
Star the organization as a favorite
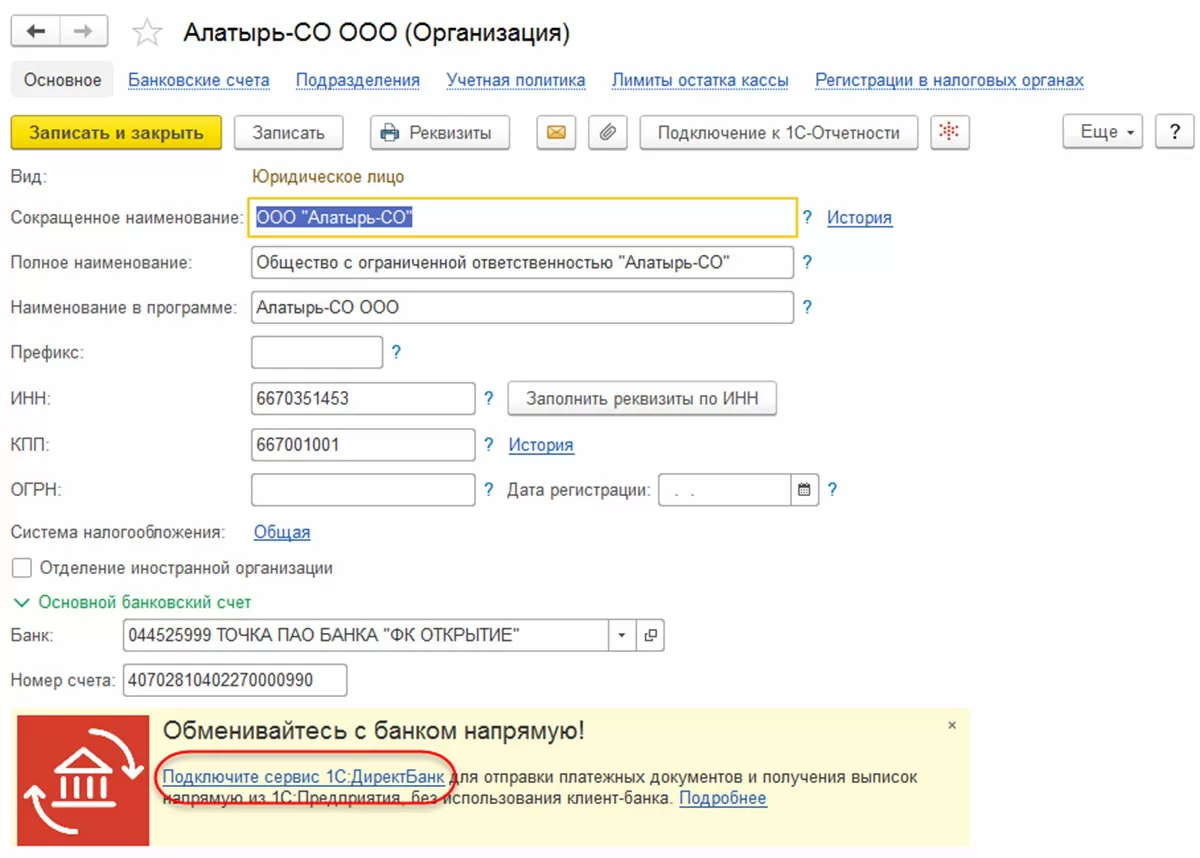point(147,34)
